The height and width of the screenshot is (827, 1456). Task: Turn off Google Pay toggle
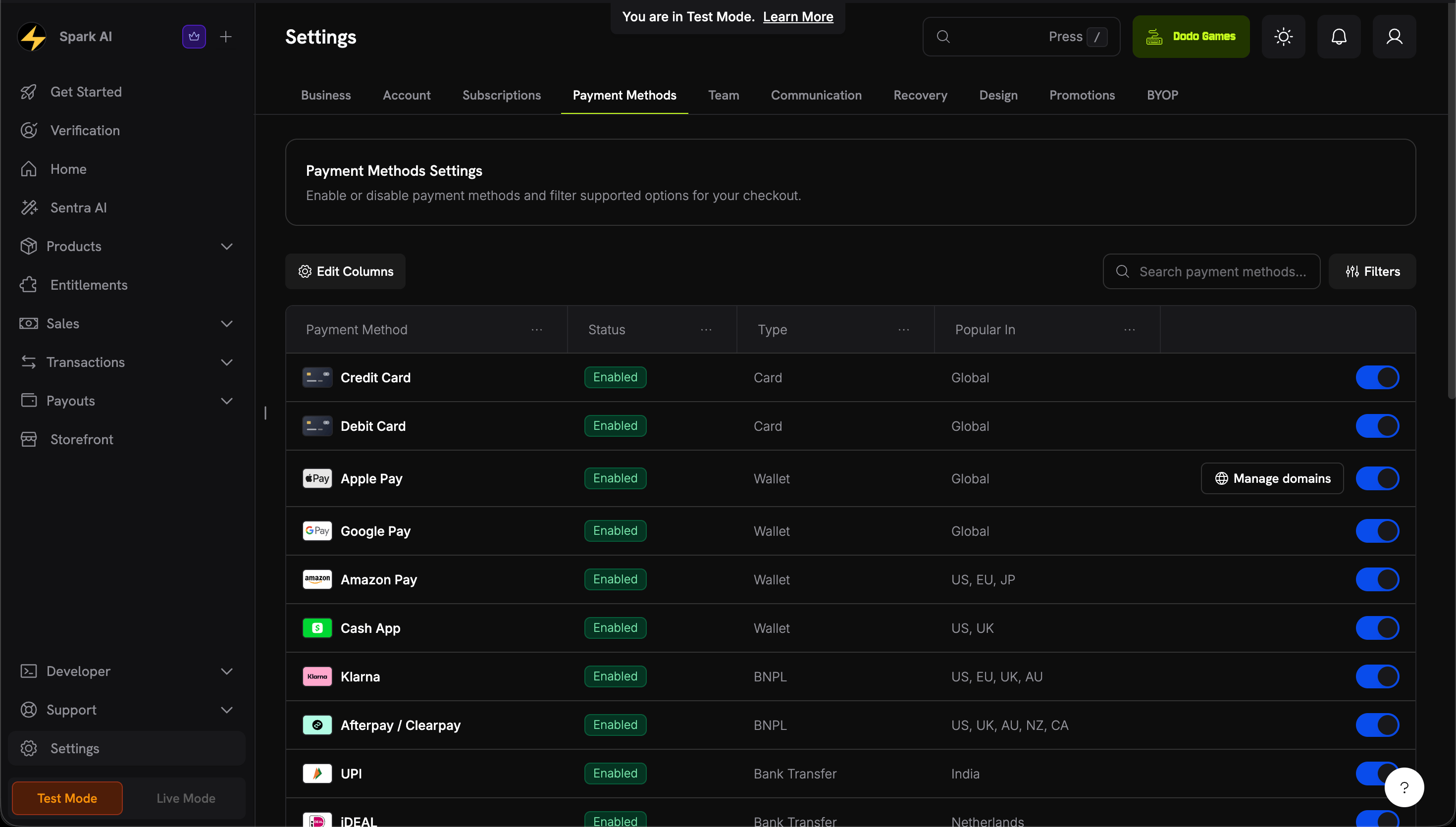[1377, 531]
